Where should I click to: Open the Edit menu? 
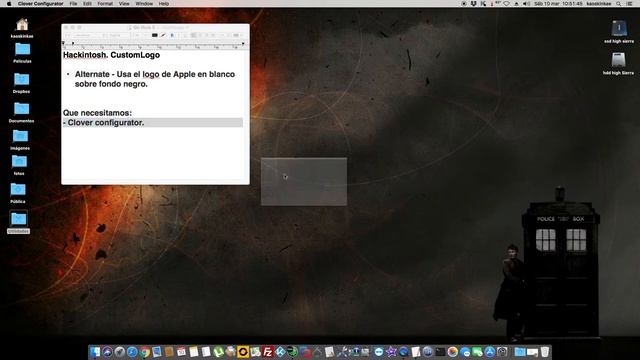point(87,4)
